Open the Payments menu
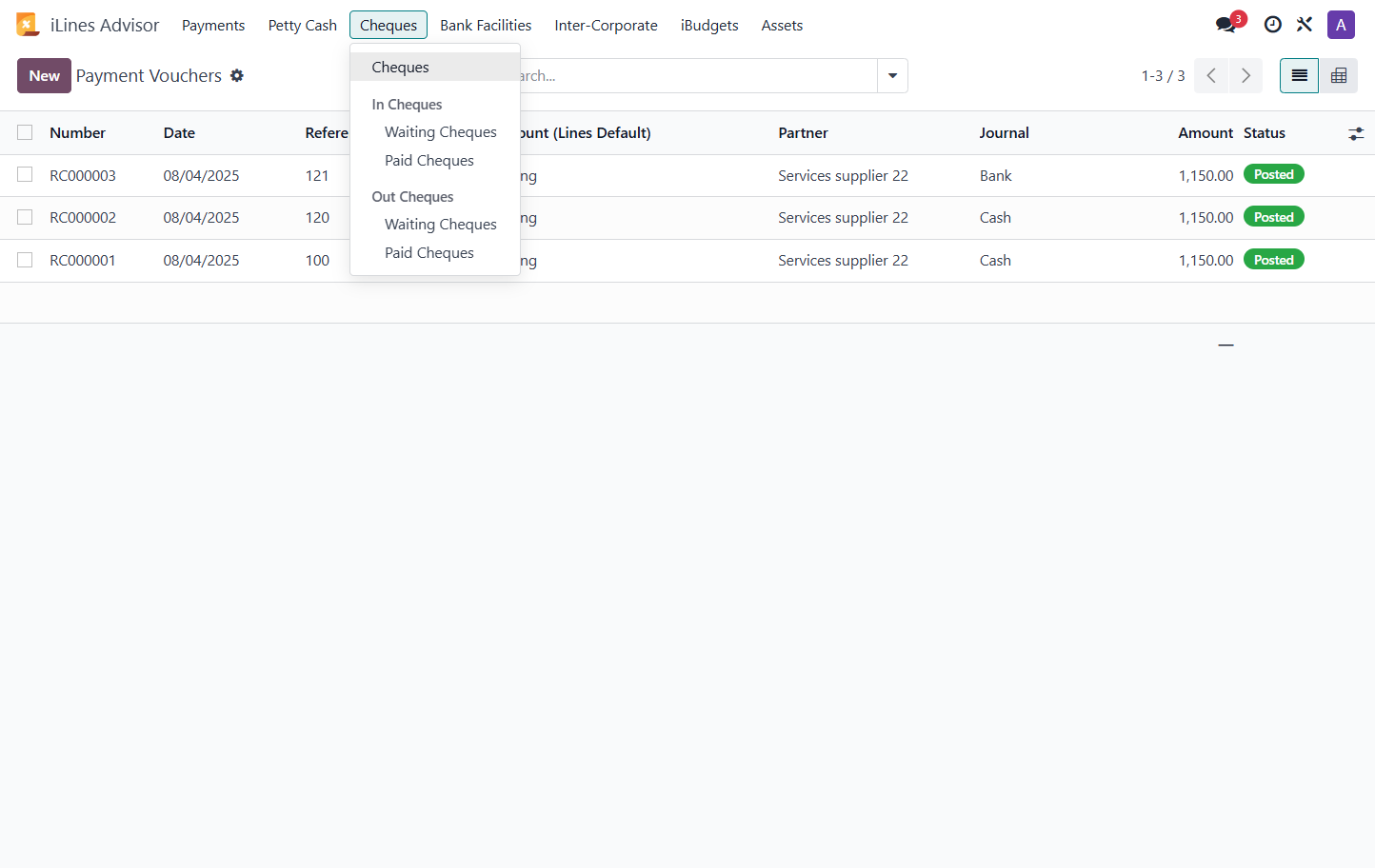Viewport: 1375px width, 868px height. tap(213, 26)
